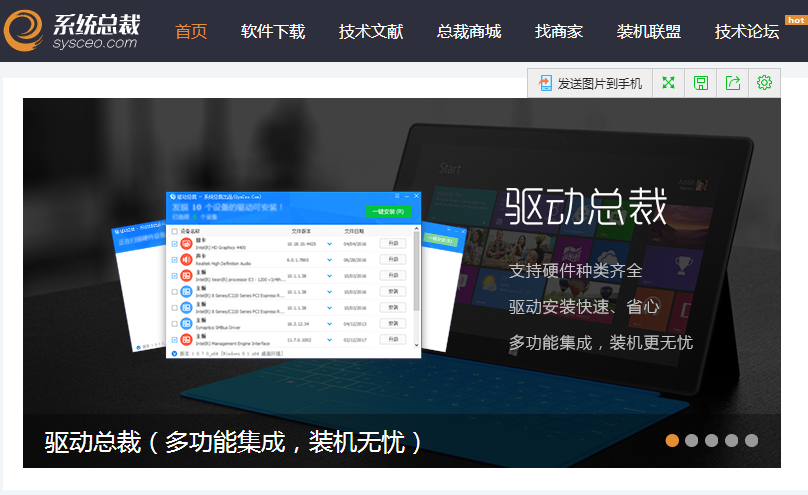Click the green 一键安装 button in driver window

click(388, 212)
